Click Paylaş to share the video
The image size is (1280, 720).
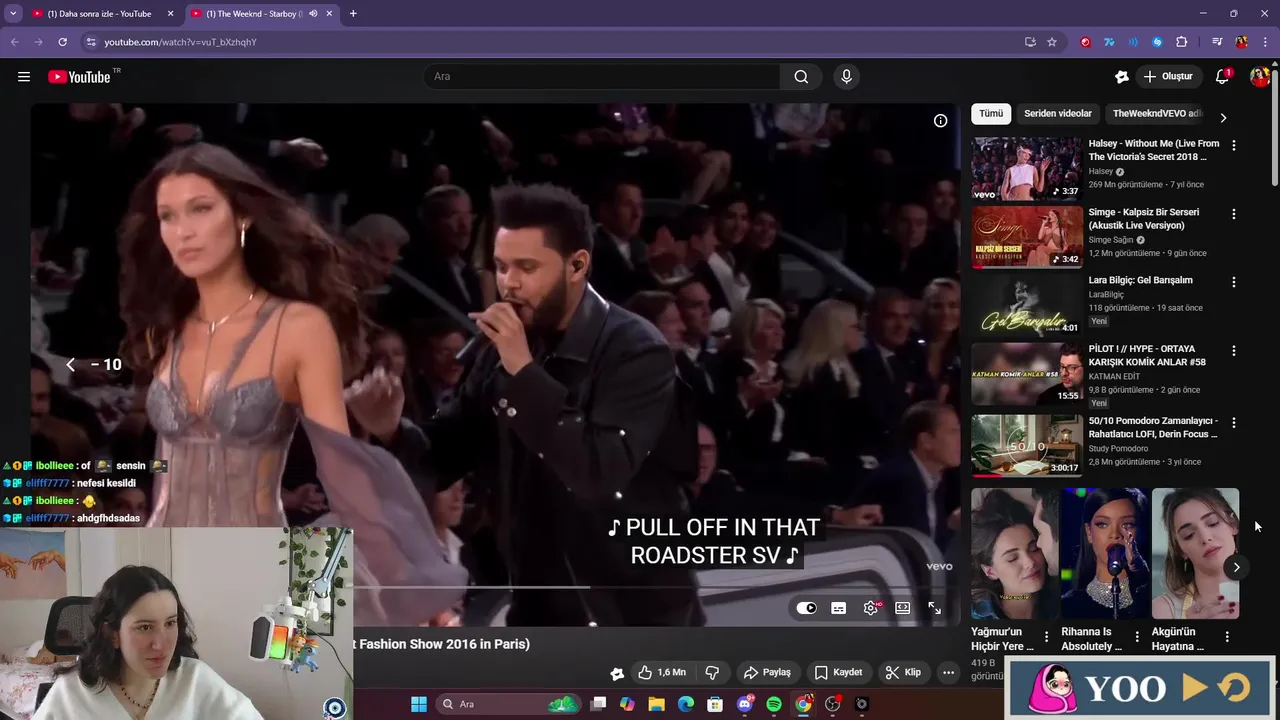[x=768, y=672]
